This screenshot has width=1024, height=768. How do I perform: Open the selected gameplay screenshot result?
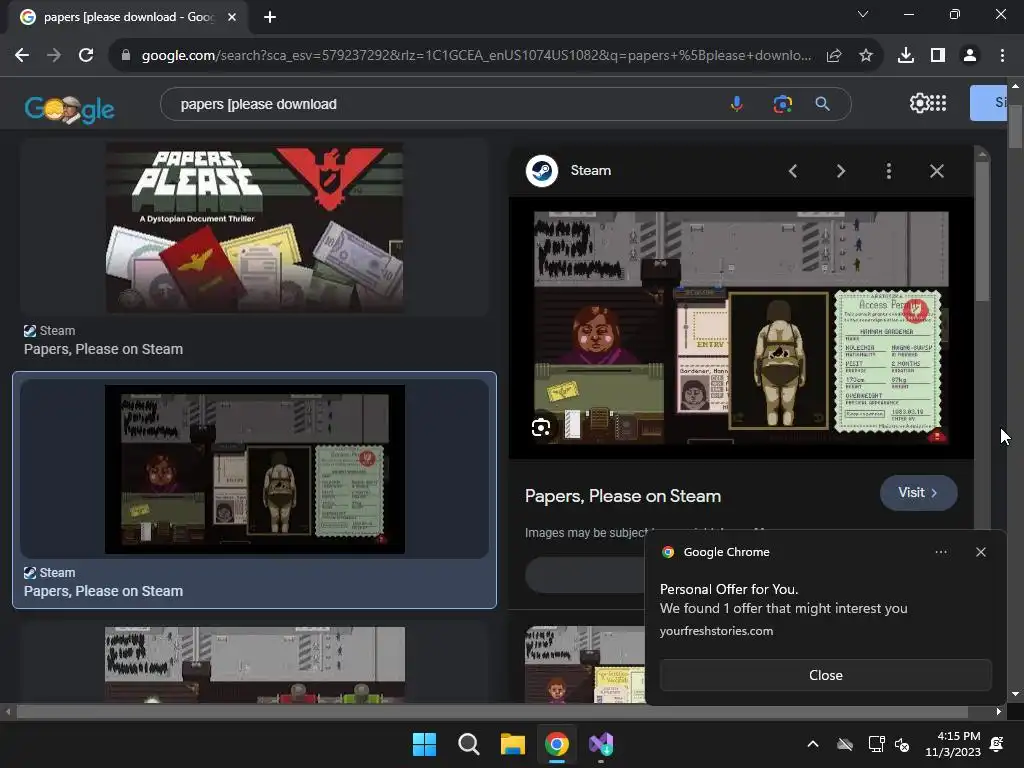point(255,470)
